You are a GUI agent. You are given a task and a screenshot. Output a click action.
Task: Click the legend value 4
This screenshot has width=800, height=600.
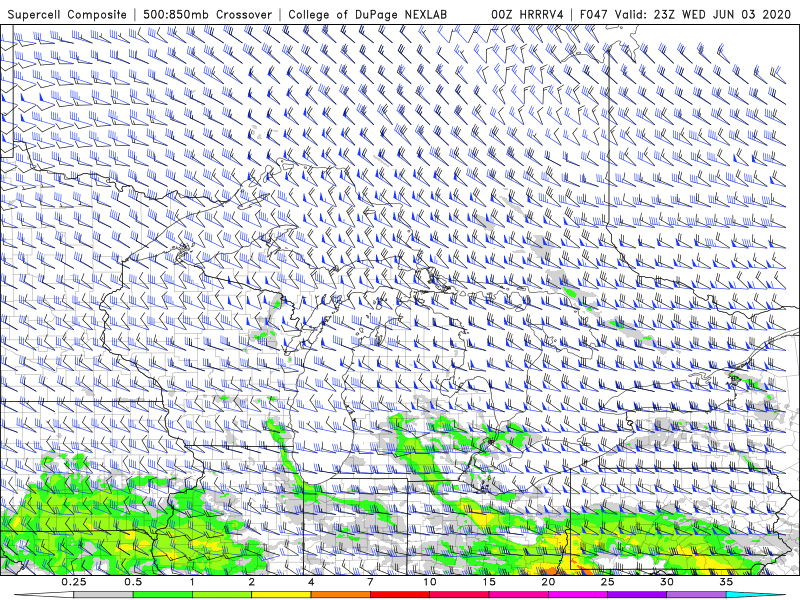point(311,582)
